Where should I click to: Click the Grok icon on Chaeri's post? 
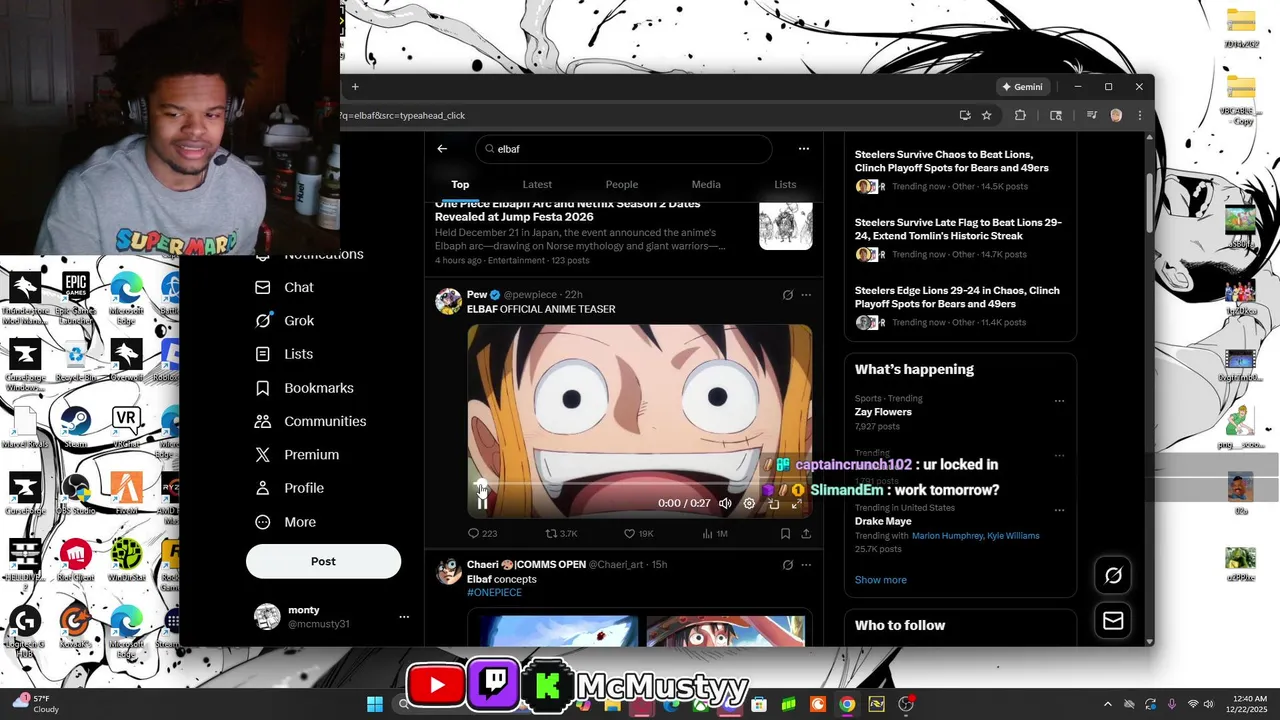coord(787,565)
